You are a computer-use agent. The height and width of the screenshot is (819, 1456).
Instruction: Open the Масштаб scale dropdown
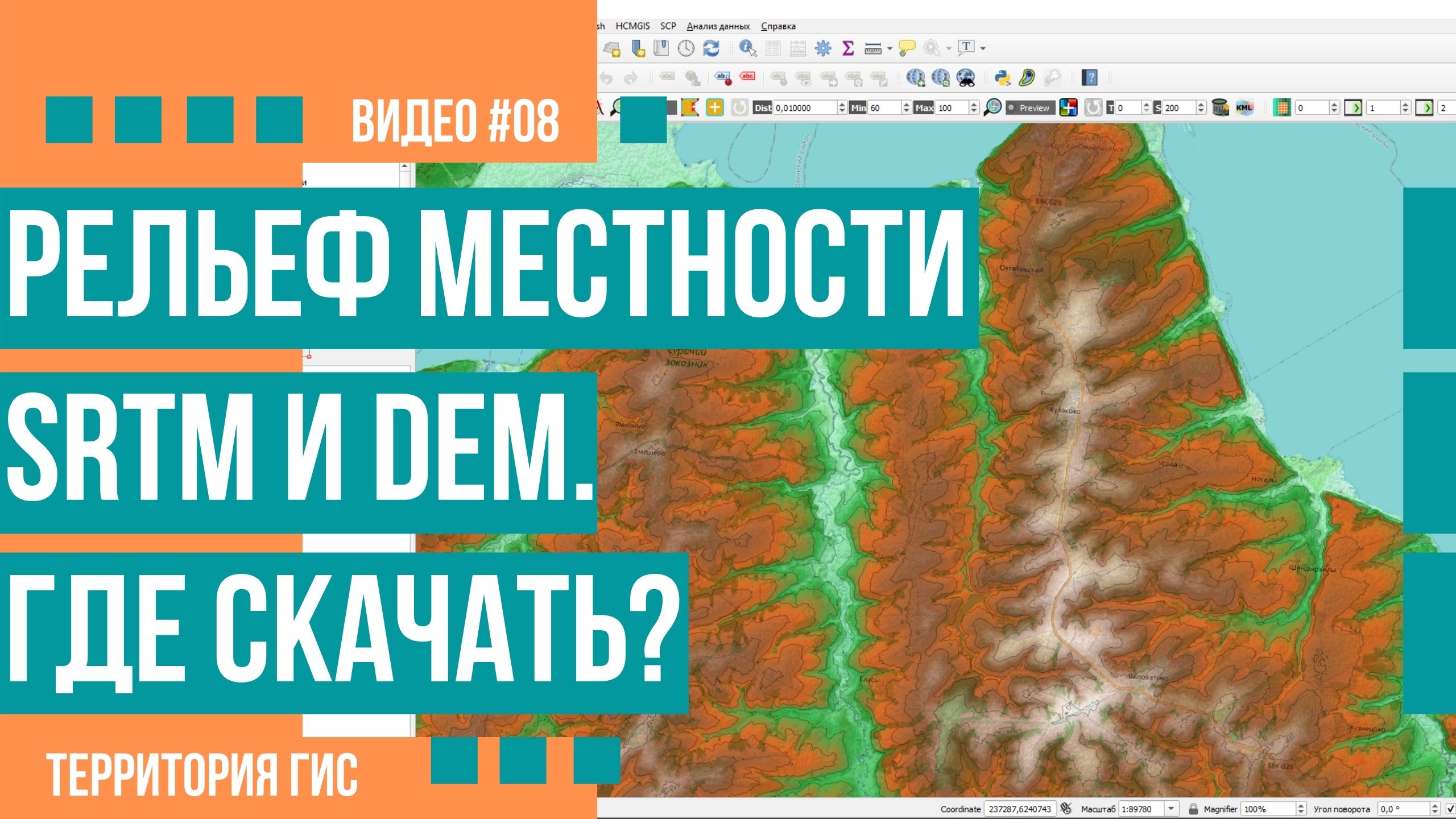tap(1171, 809)
